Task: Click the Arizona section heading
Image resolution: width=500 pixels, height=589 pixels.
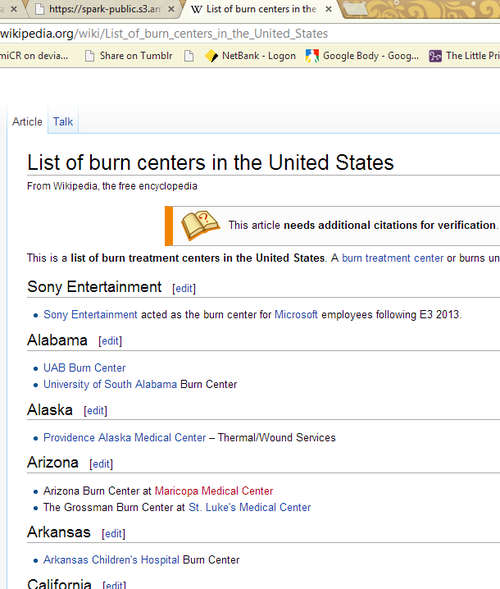Action: click(53, 463)
